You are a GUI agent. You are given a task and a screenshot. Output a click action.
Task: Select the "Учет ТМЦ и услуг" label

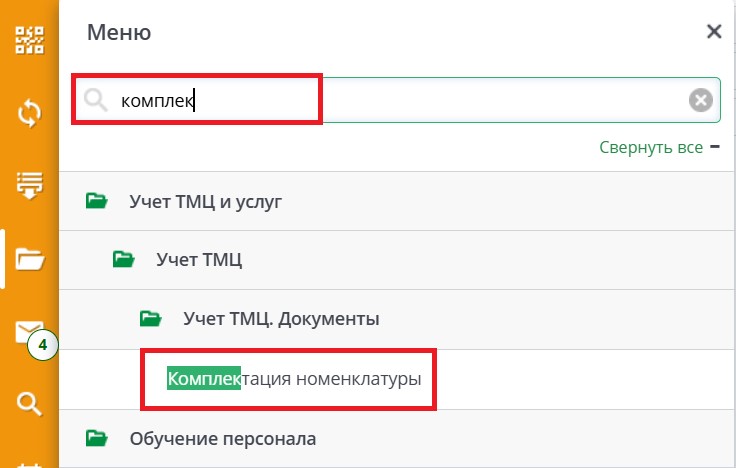(206, 201)
